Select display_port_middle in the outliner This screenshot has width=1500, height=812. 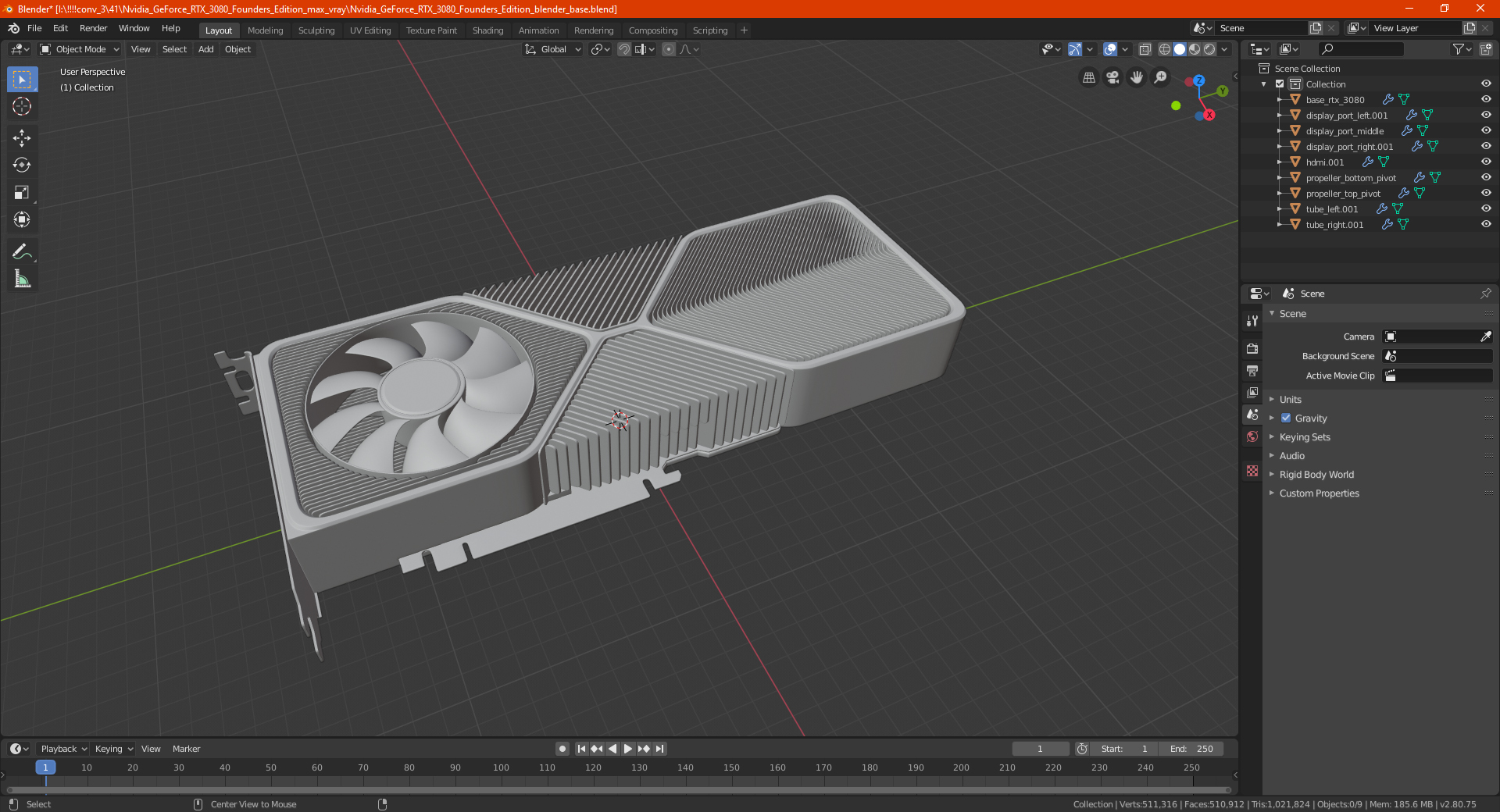point(1344,130)
